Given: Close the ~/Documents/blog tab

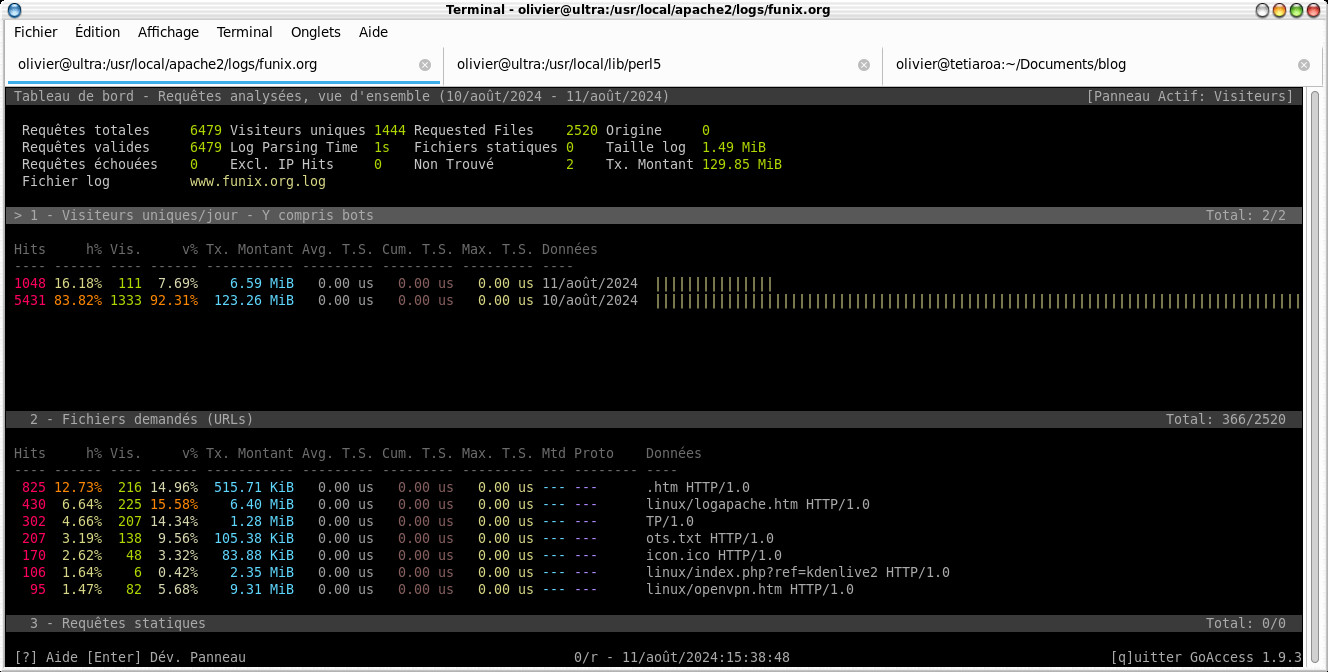Looking at the screenshot, I should click(x=1303, y=65).
